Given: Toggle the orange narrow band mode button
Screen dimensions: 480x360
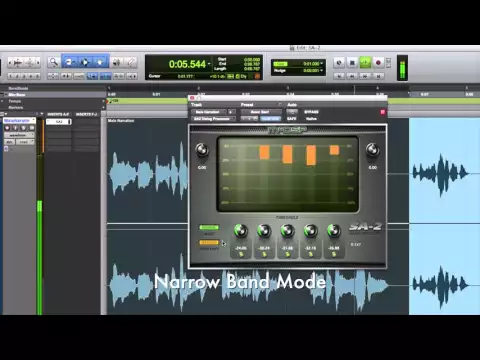Looking at the screenshot, I should pyautogui.click(x=209, y=242).
